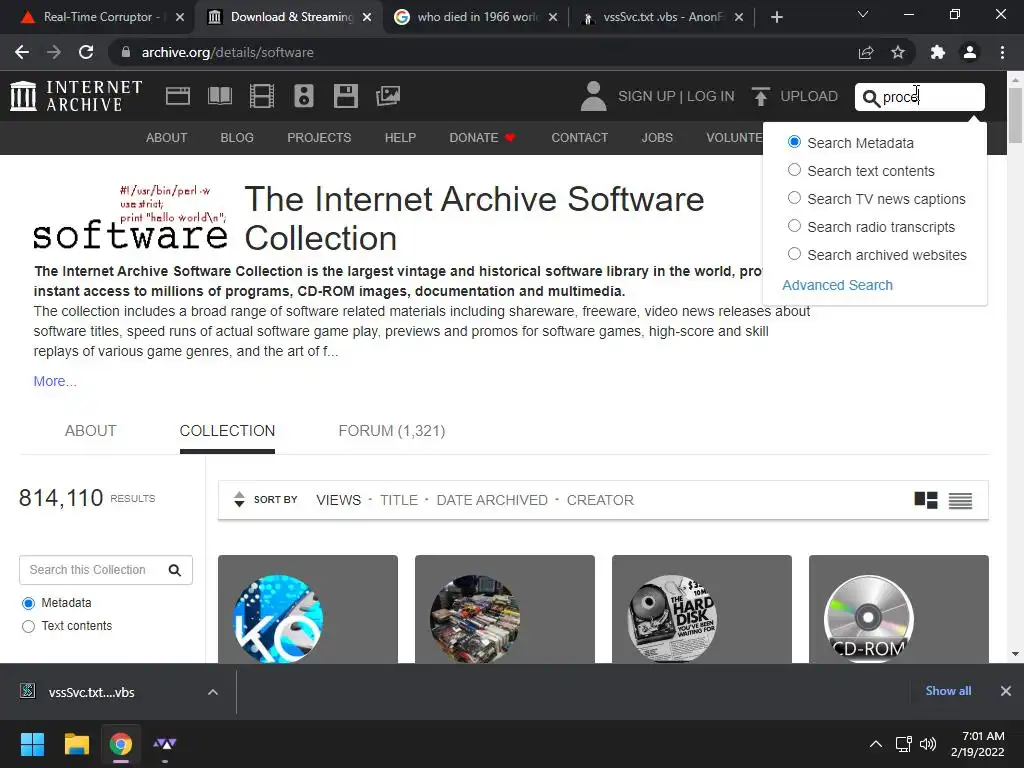The width and height of the screenshot is (1024, 768).
Task: Reload the page in Chrome
Action: click(x=86, y=52)
